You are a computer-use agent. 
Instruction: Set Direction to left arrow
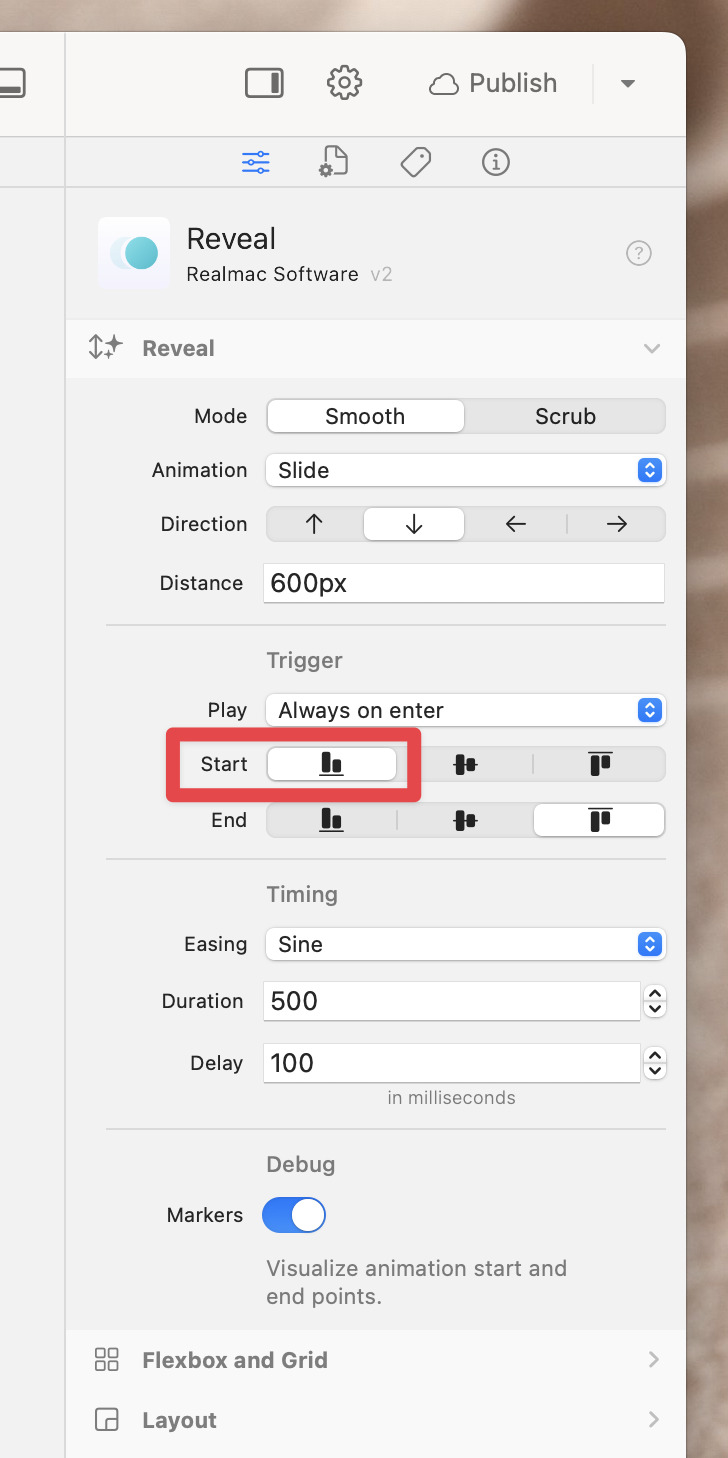(x=516, y=524)
